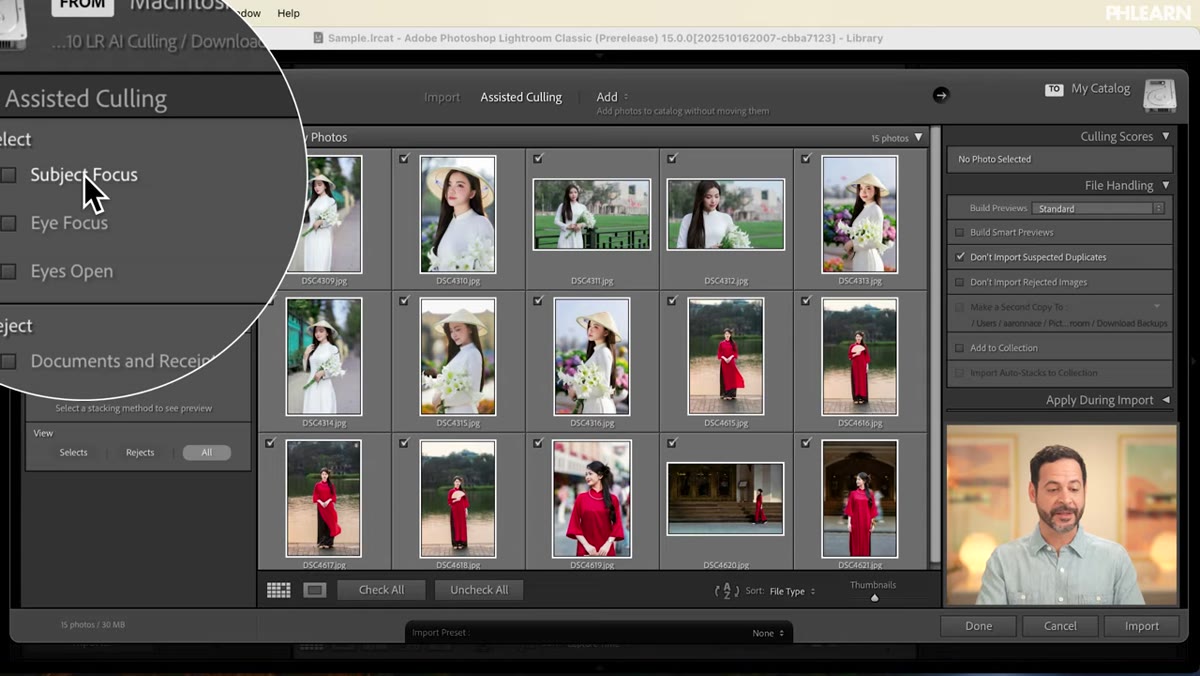Collapse the File Handling panel

1165,185
